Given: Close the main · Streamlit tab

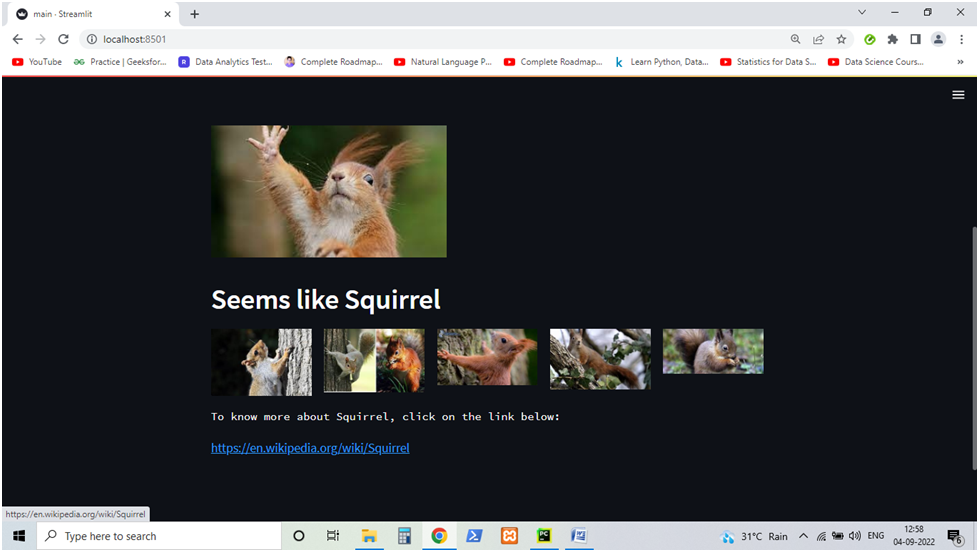Looking at the screenshot, I should click(x=167, y=14).
